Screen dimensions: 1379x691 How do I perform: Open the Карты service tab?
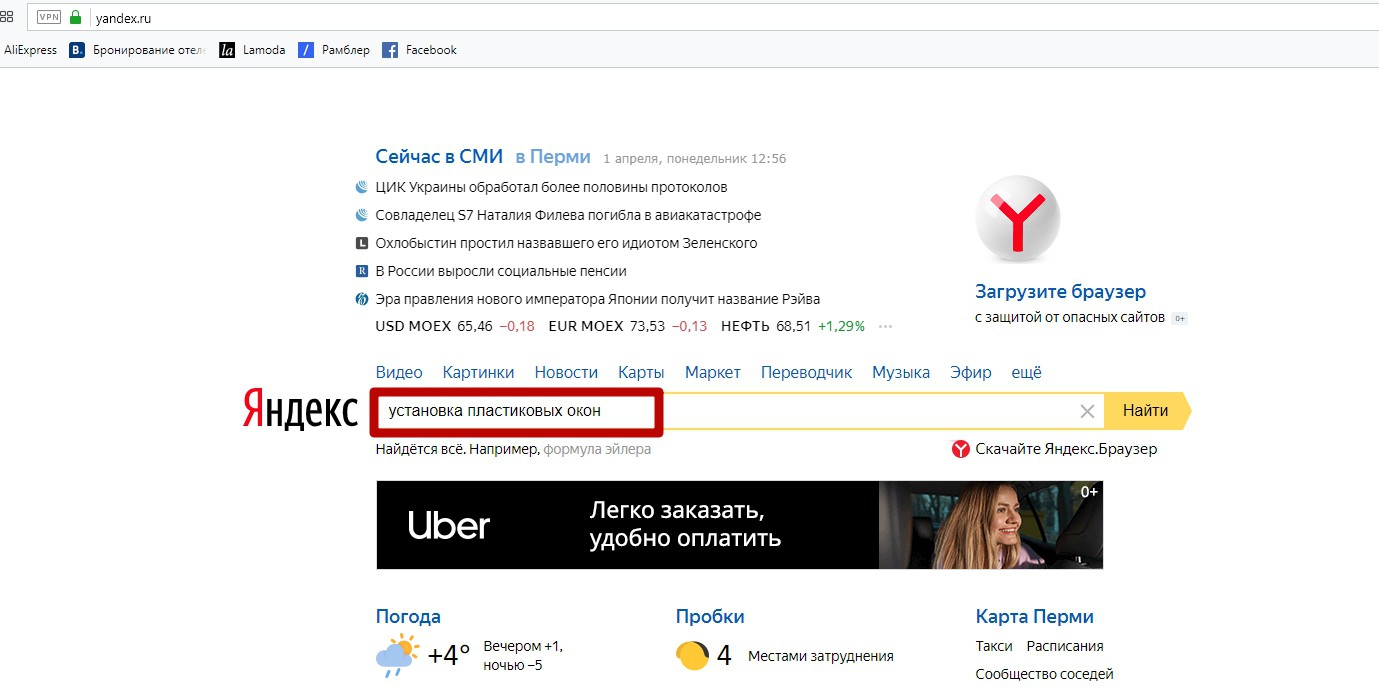pos(641,372)
